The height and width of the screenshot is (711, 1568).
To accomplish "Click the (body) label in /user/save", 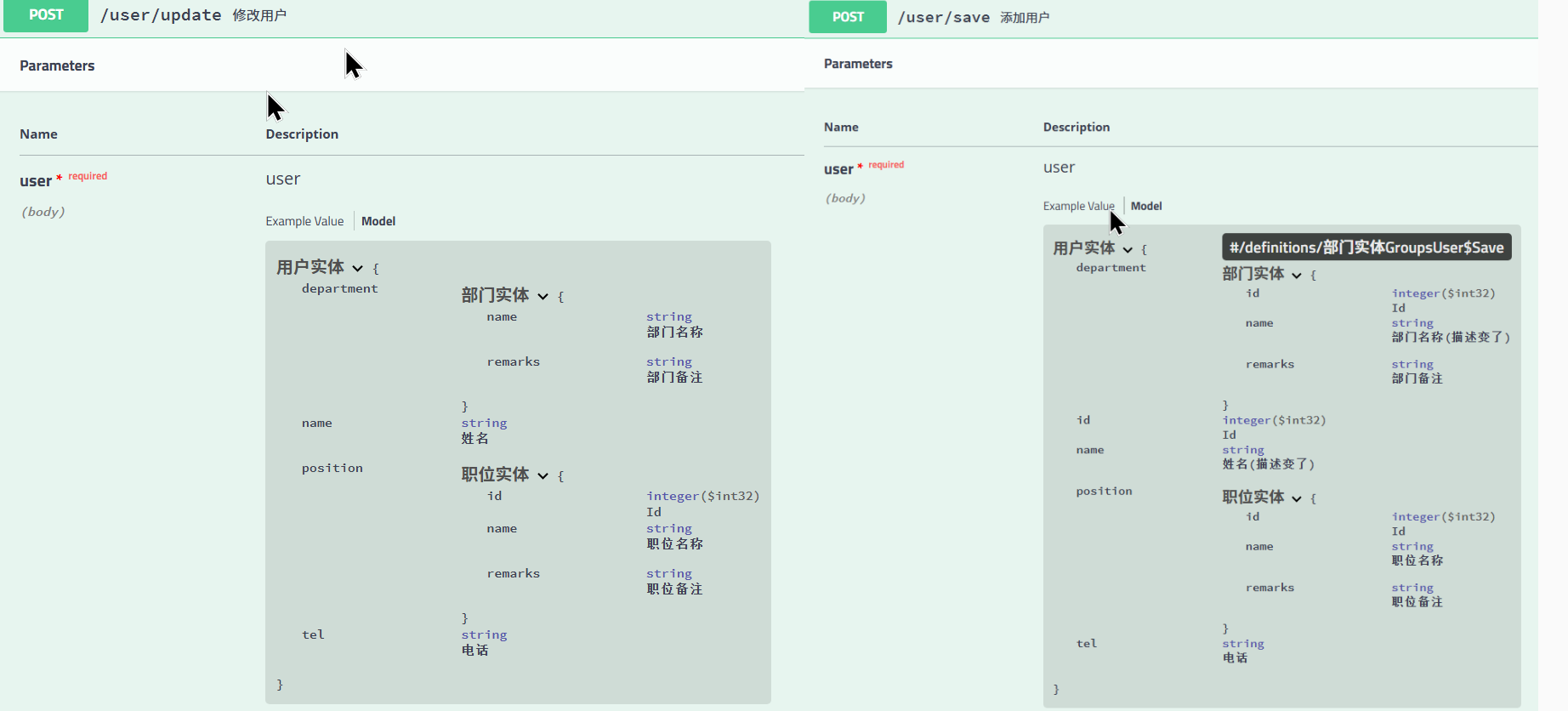I will click(x=845, y=198).
